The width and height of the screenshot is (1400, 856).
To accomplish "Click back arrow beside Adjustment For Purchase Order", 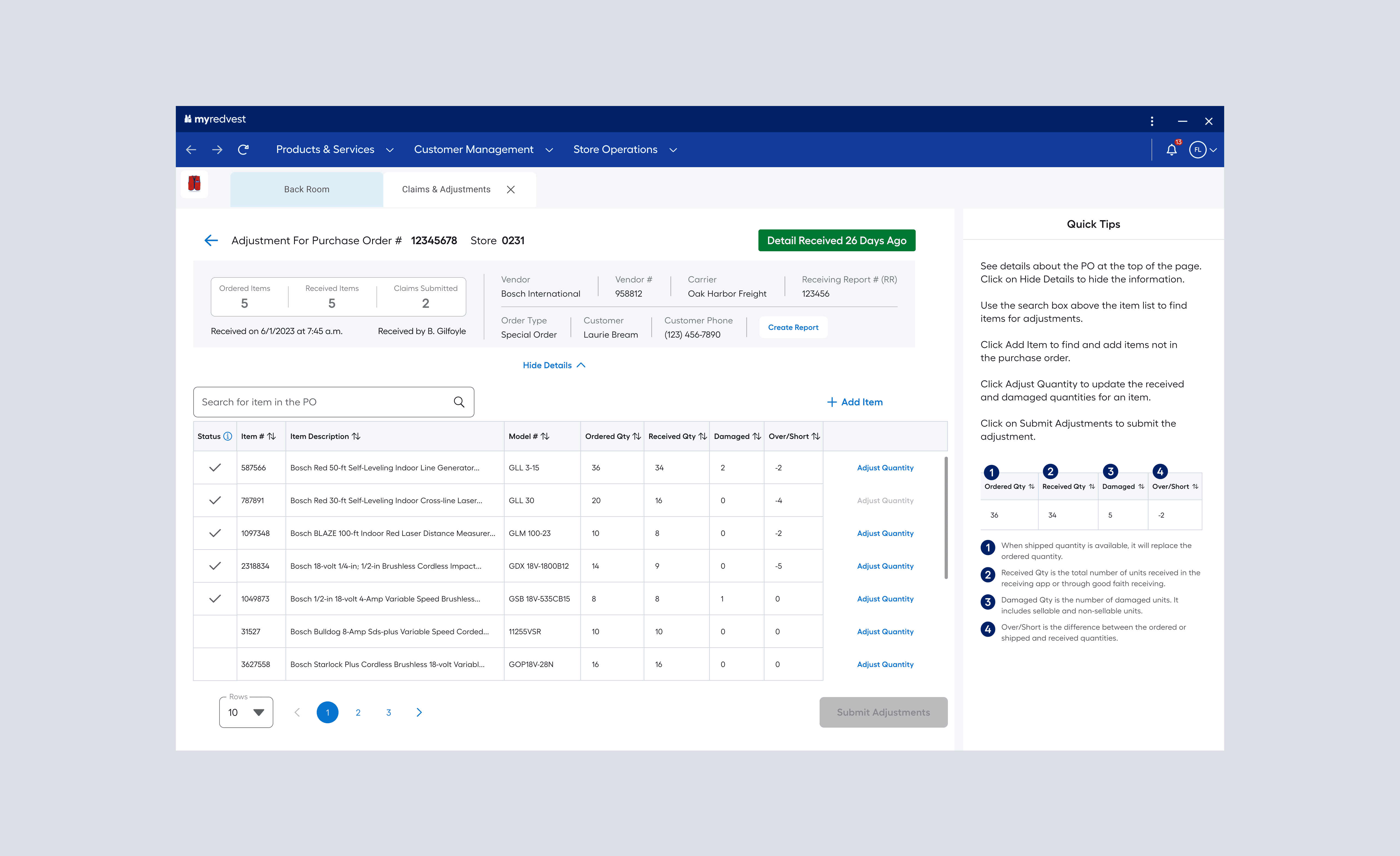I will coord(211,240).
